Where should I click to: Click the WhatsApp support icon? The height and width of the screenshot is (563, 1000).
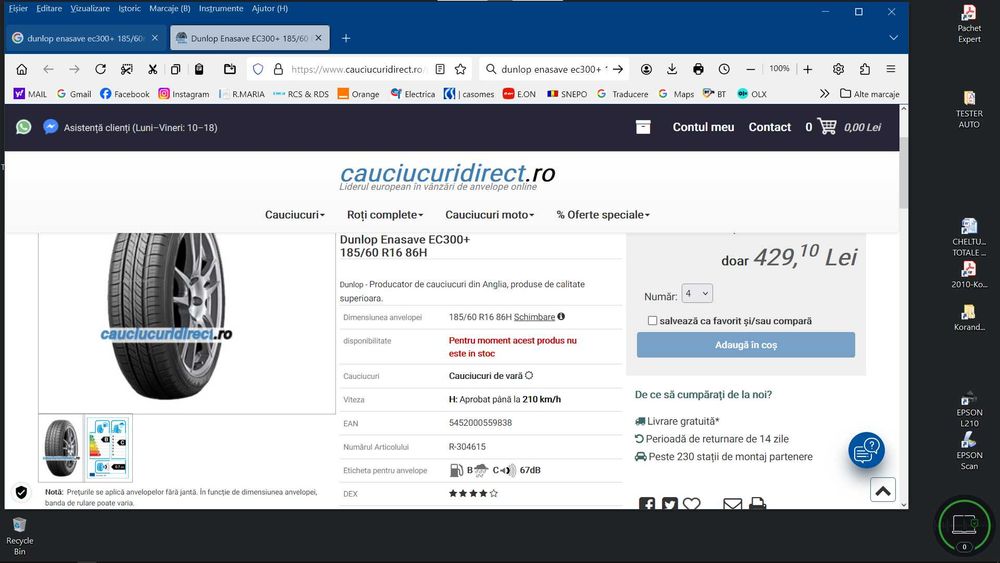pos(24,127)
